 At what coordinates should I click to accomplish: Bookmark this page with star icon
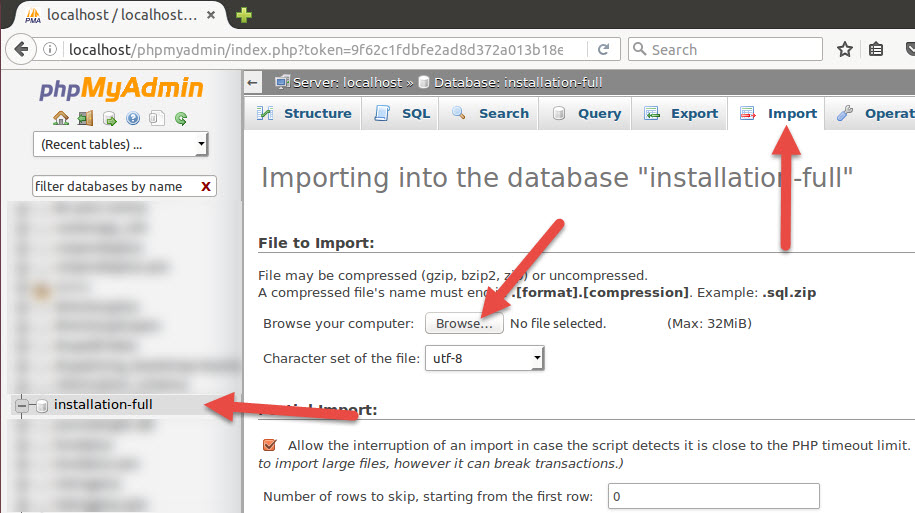pos(844,50)
